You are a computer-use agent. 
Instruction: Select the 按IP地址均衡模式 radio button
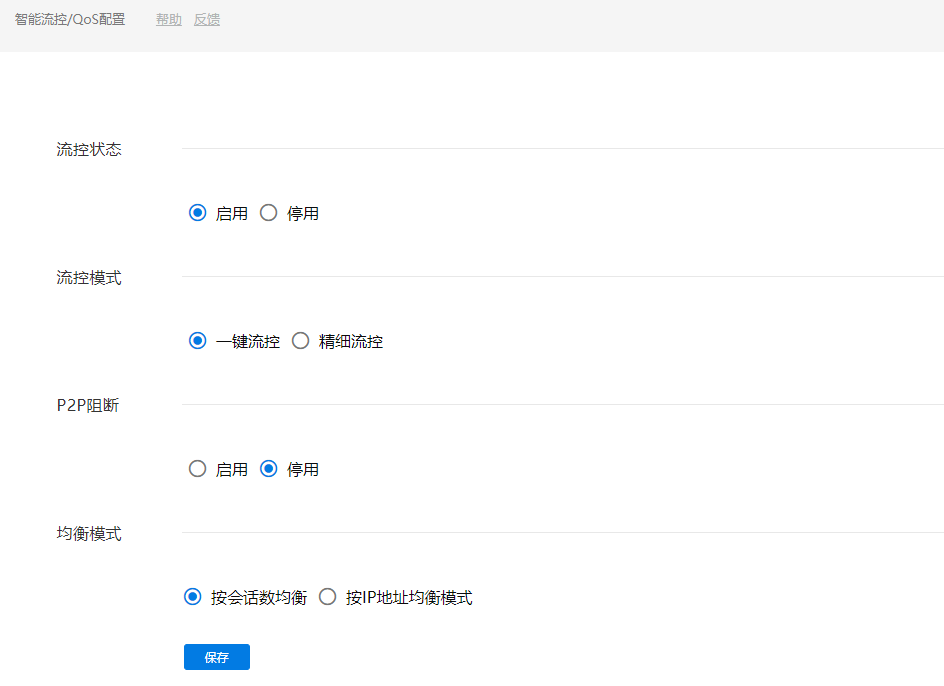tap(327, 597)
